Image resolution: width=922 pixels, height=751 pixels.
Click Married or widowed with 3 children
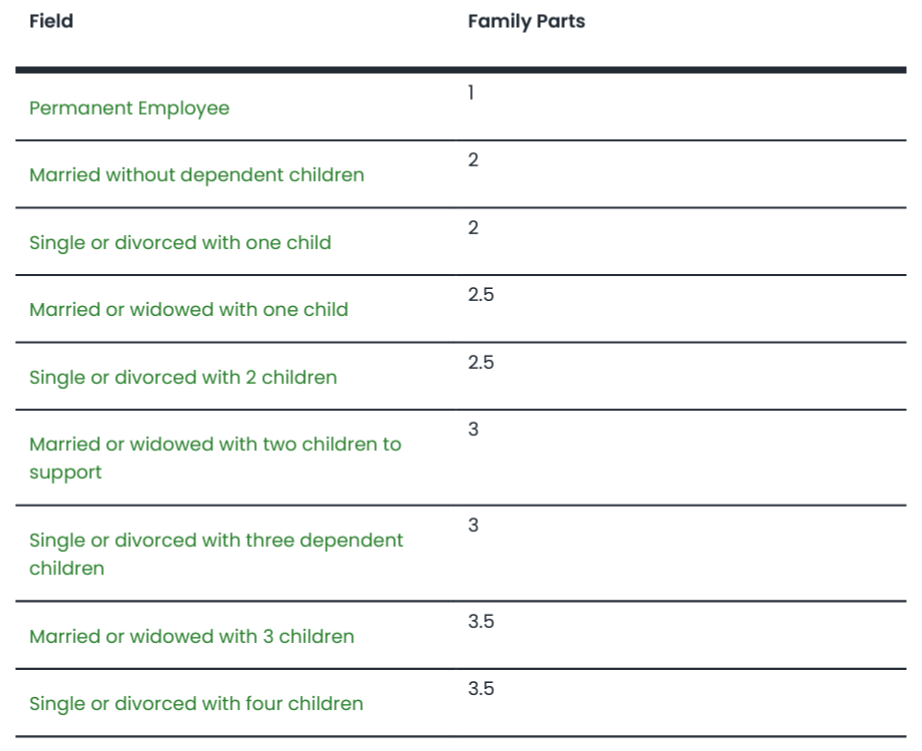191,636
